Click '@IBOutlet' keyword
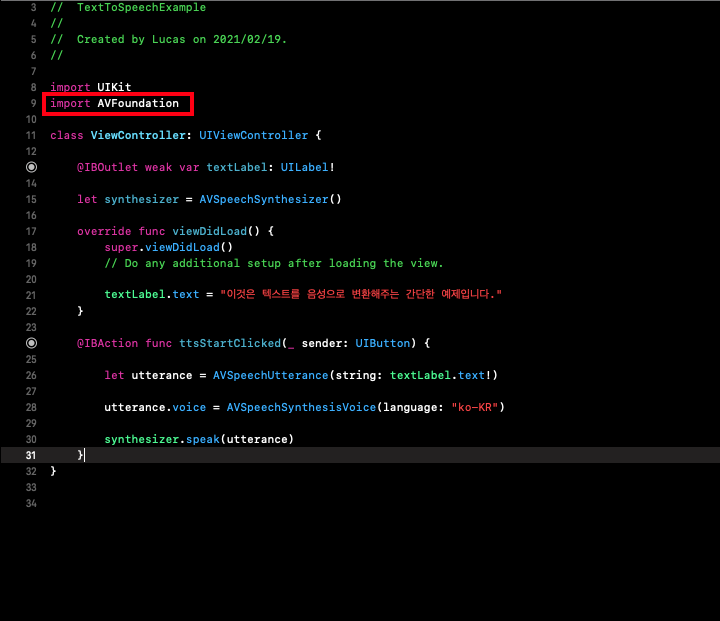Image resolution: width=720 pixels, height=621 pixels. tap(107, 167)
